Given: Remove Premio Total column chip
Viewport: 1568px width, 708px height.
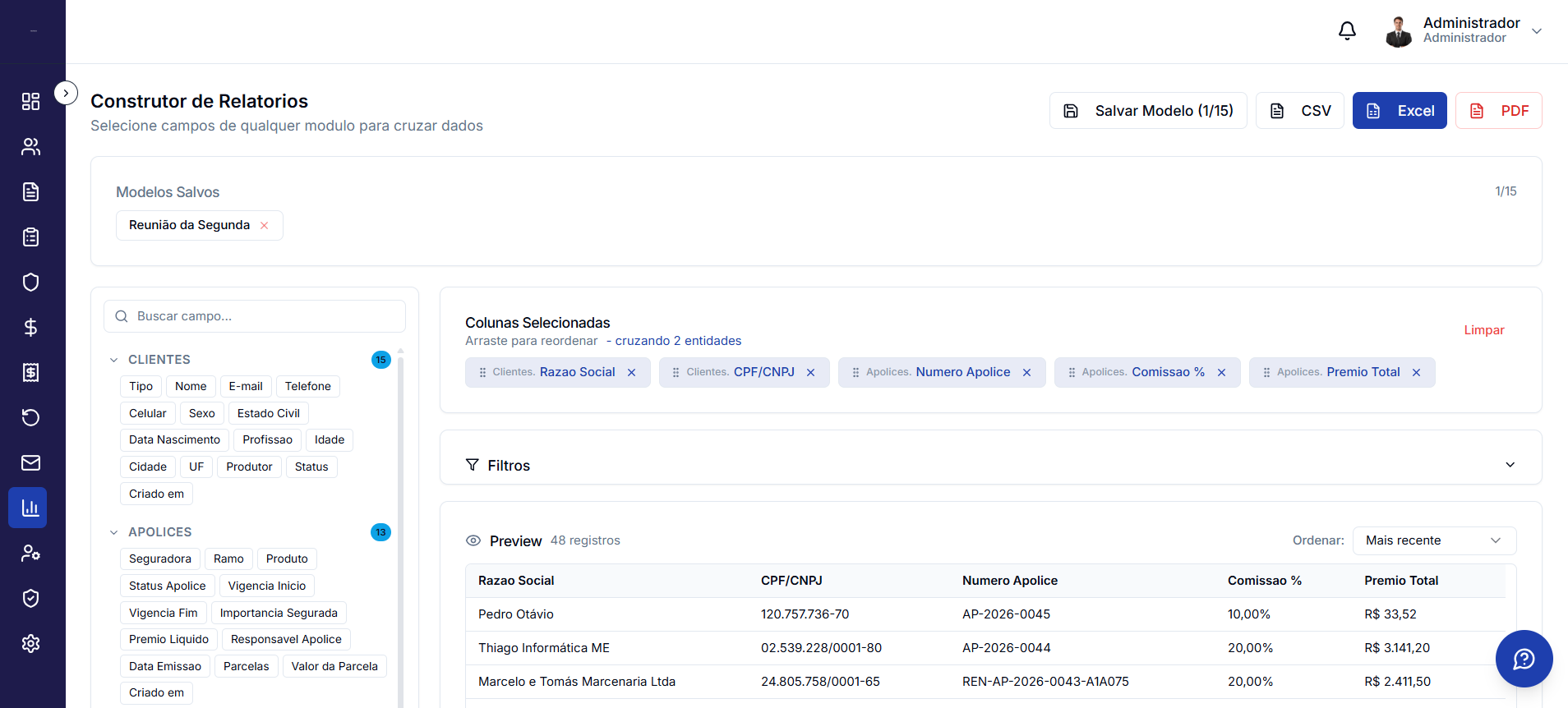Looking at the screenshot, I should [1417, 372].
